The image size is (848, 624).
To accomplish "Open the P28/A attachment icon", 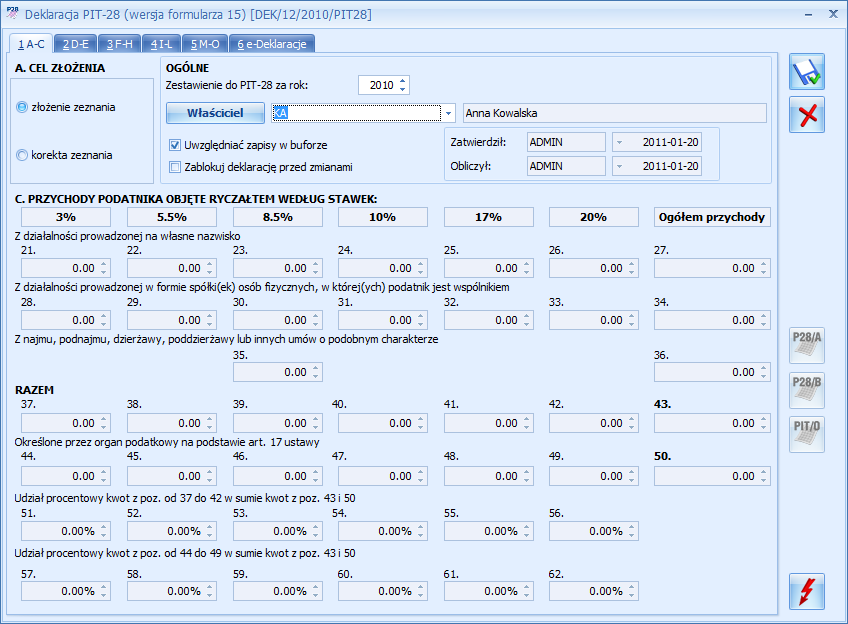I will tap(806, 345).
